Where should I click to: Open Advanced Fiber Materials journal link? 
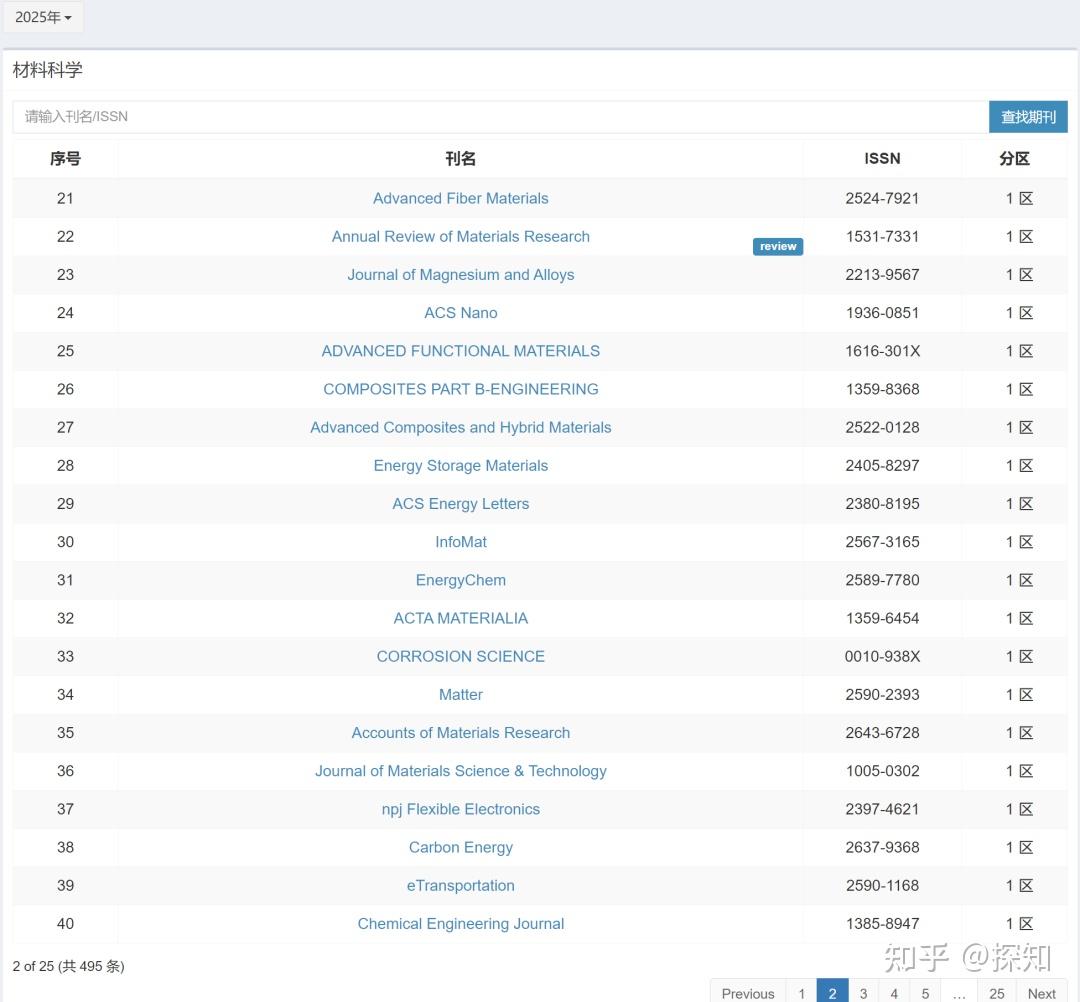461,198
